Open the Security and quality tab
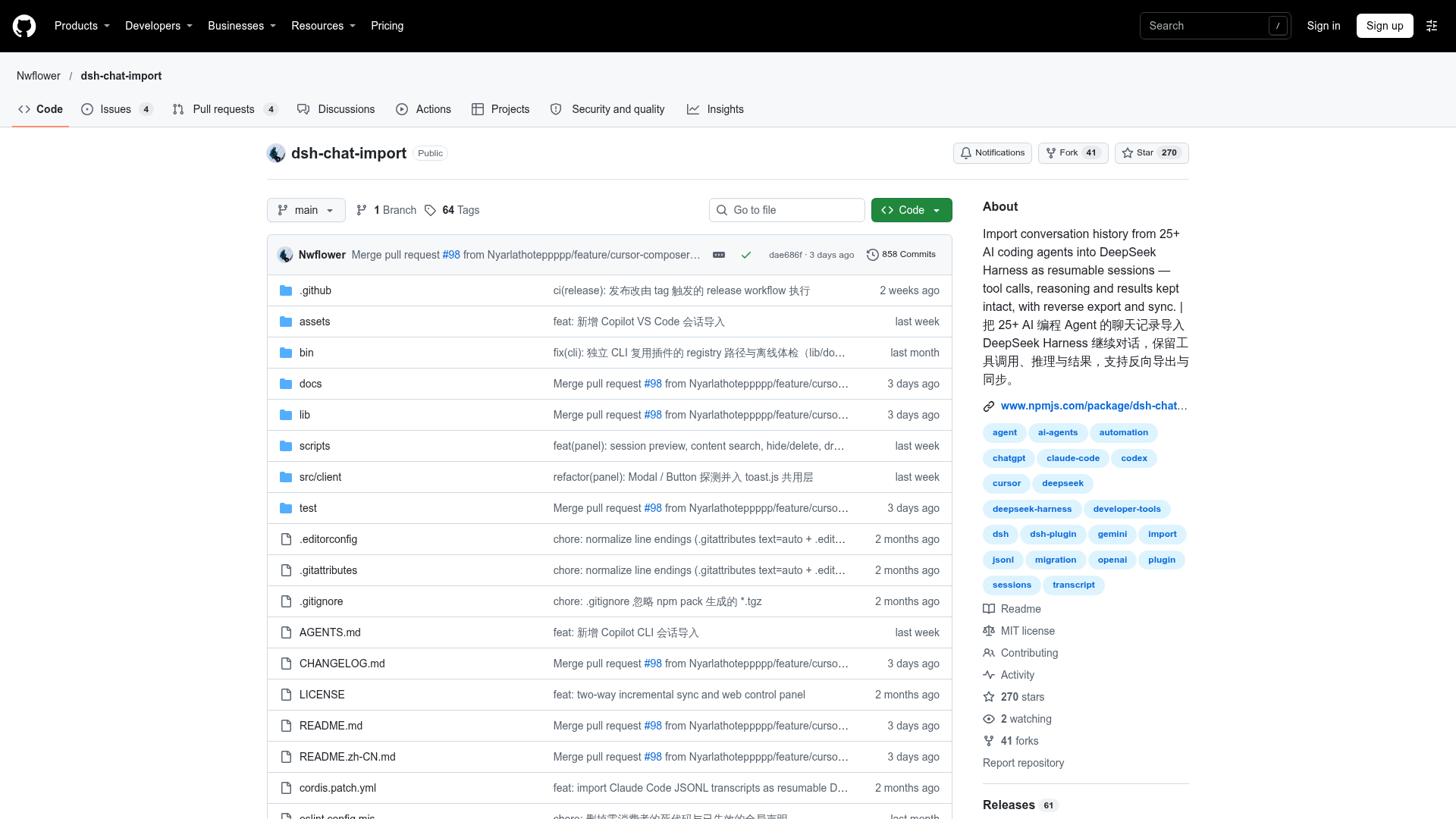Viewport: 1456px width, 819px height. click(x=607, y=109)
